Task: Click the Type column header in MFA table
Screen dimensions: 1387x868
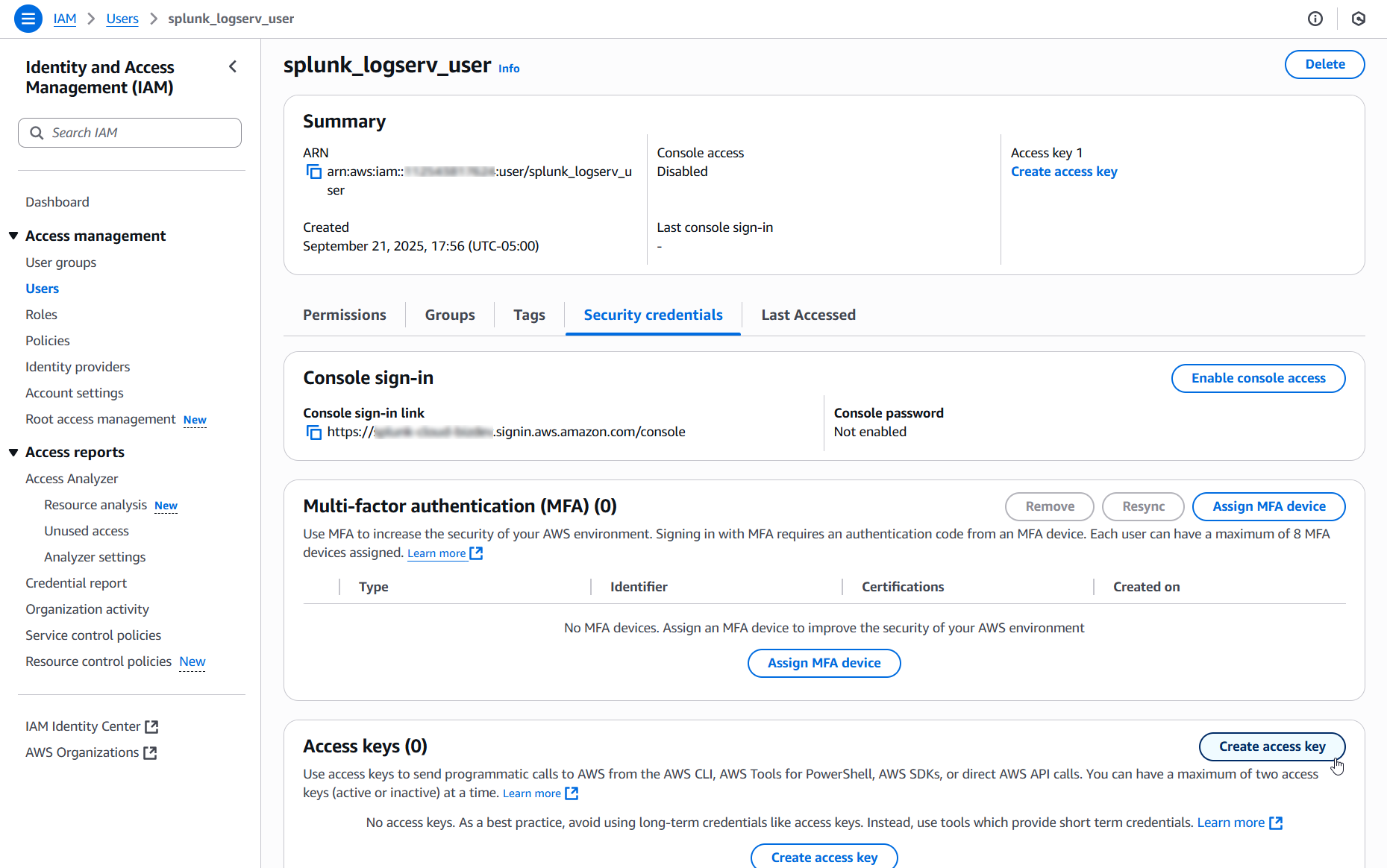Action: click(374, 587)
